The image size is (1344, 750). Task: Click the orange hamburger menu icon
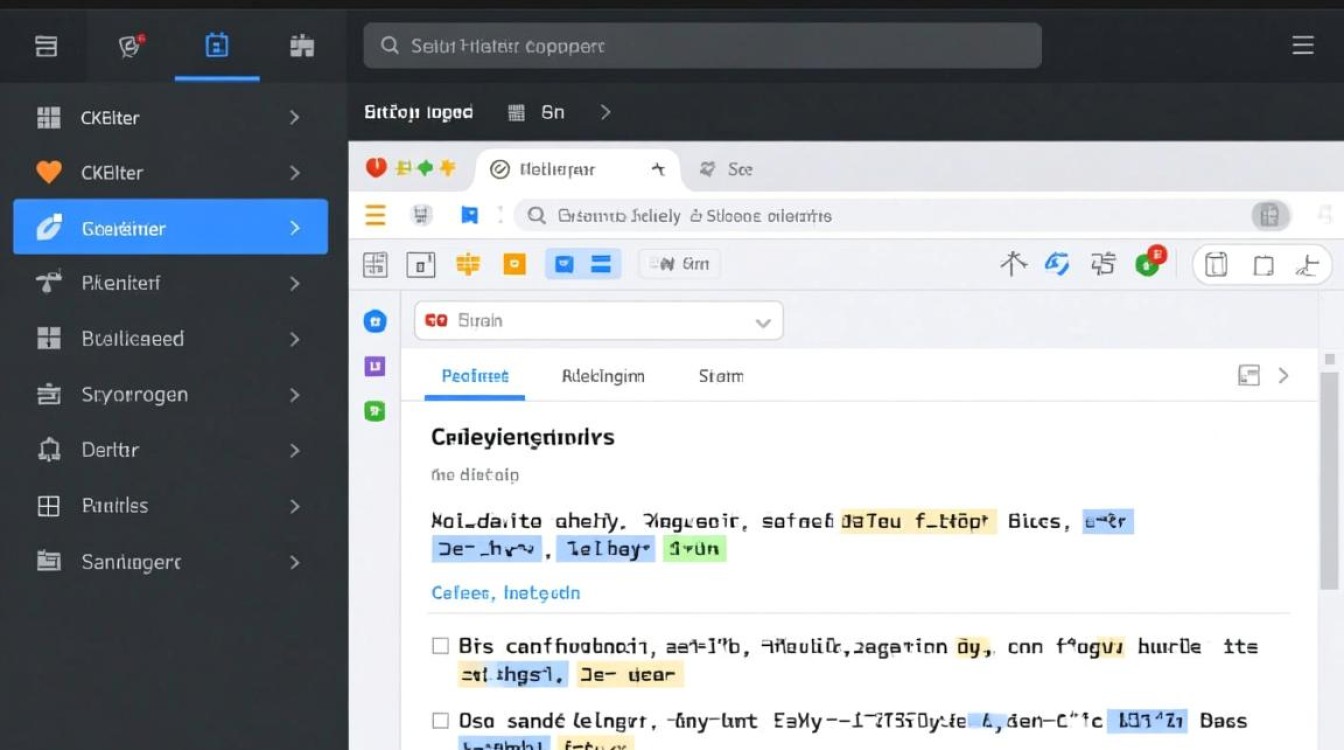click(x=375, y=215)
